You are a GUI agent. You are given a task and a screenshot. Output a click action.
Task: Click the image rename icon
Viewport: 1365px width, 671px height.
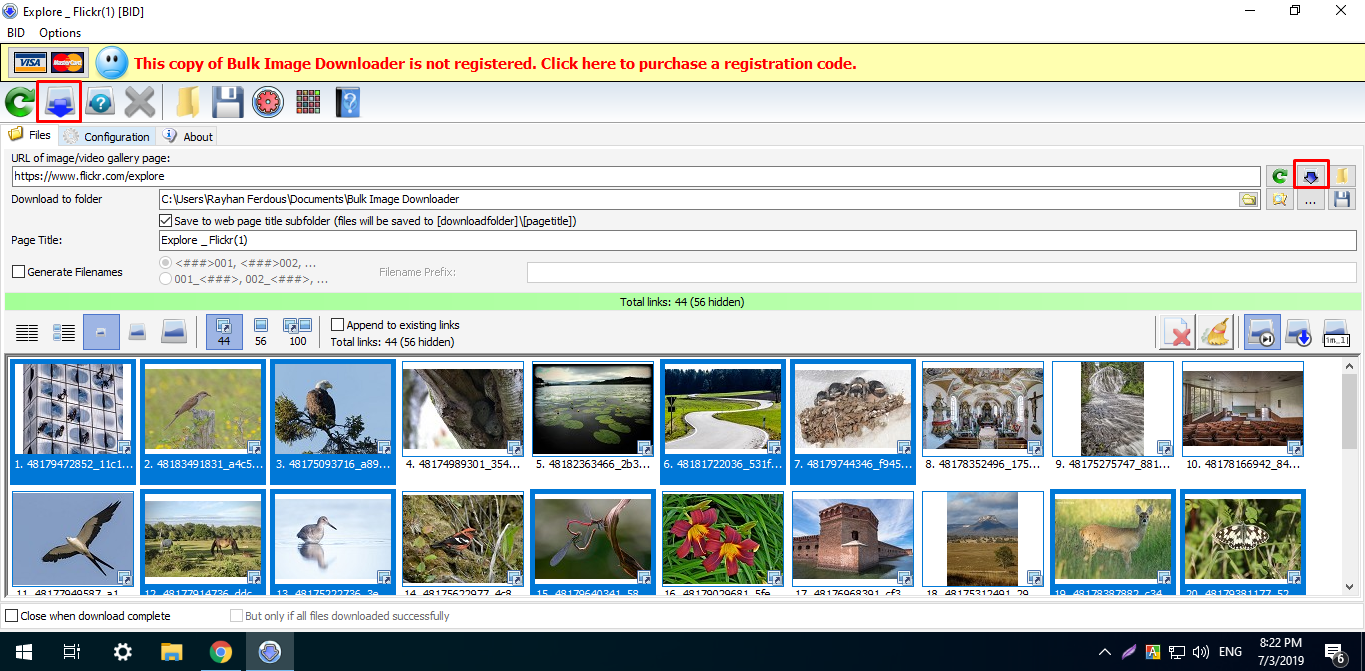[1336, 332]
